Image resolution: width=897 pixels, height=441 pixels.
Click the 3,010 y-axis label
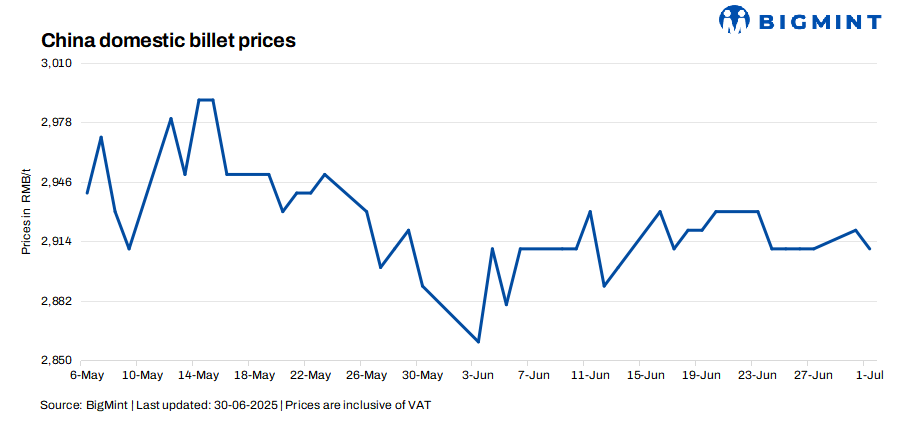pyautogui.click(x=57, y=63)
